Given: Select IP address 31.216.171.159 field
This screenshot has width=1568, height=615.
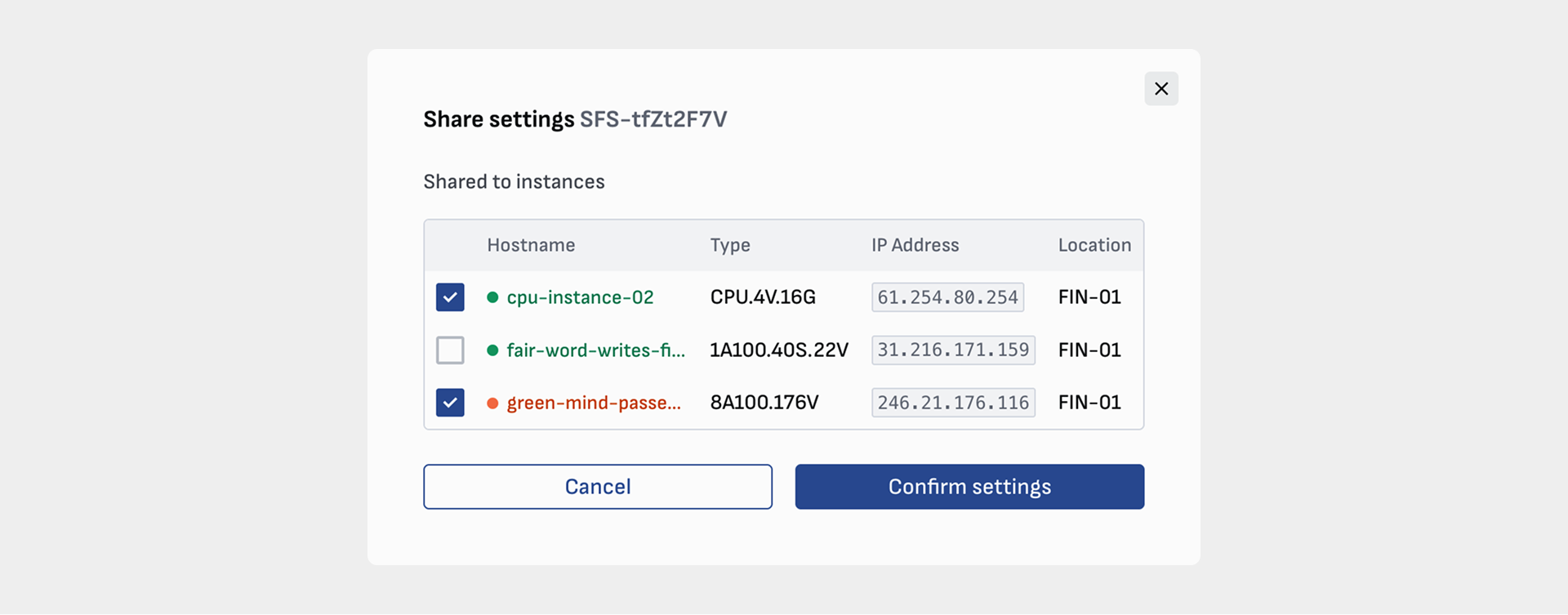Looking at the screenshot, I should (x=953, y=350).
